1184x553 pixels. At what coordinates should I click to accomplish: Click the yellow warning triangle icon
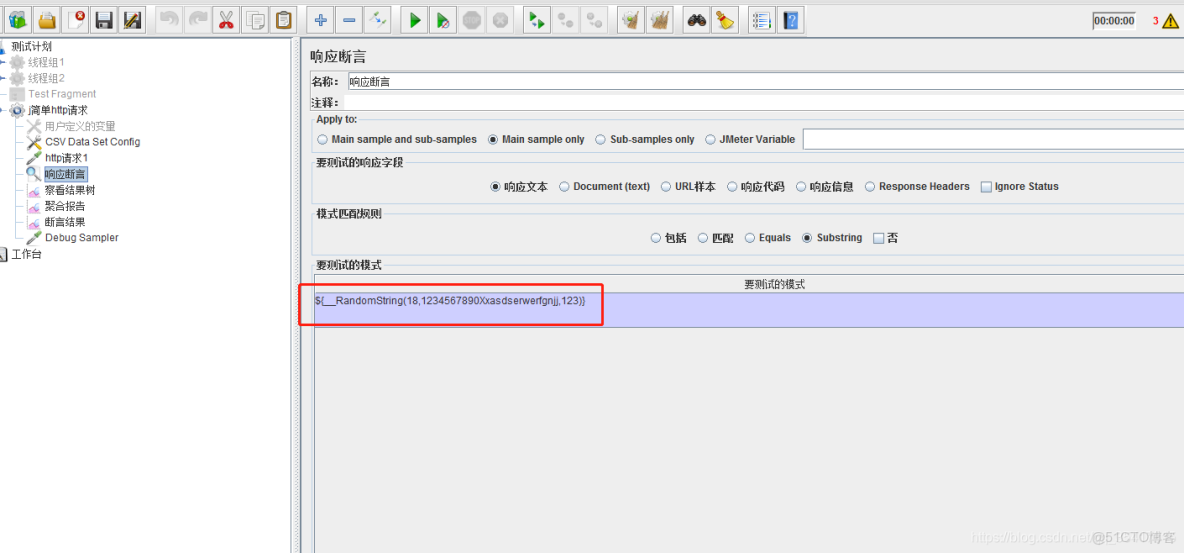pyautogui.click(x=1170, y=21)
